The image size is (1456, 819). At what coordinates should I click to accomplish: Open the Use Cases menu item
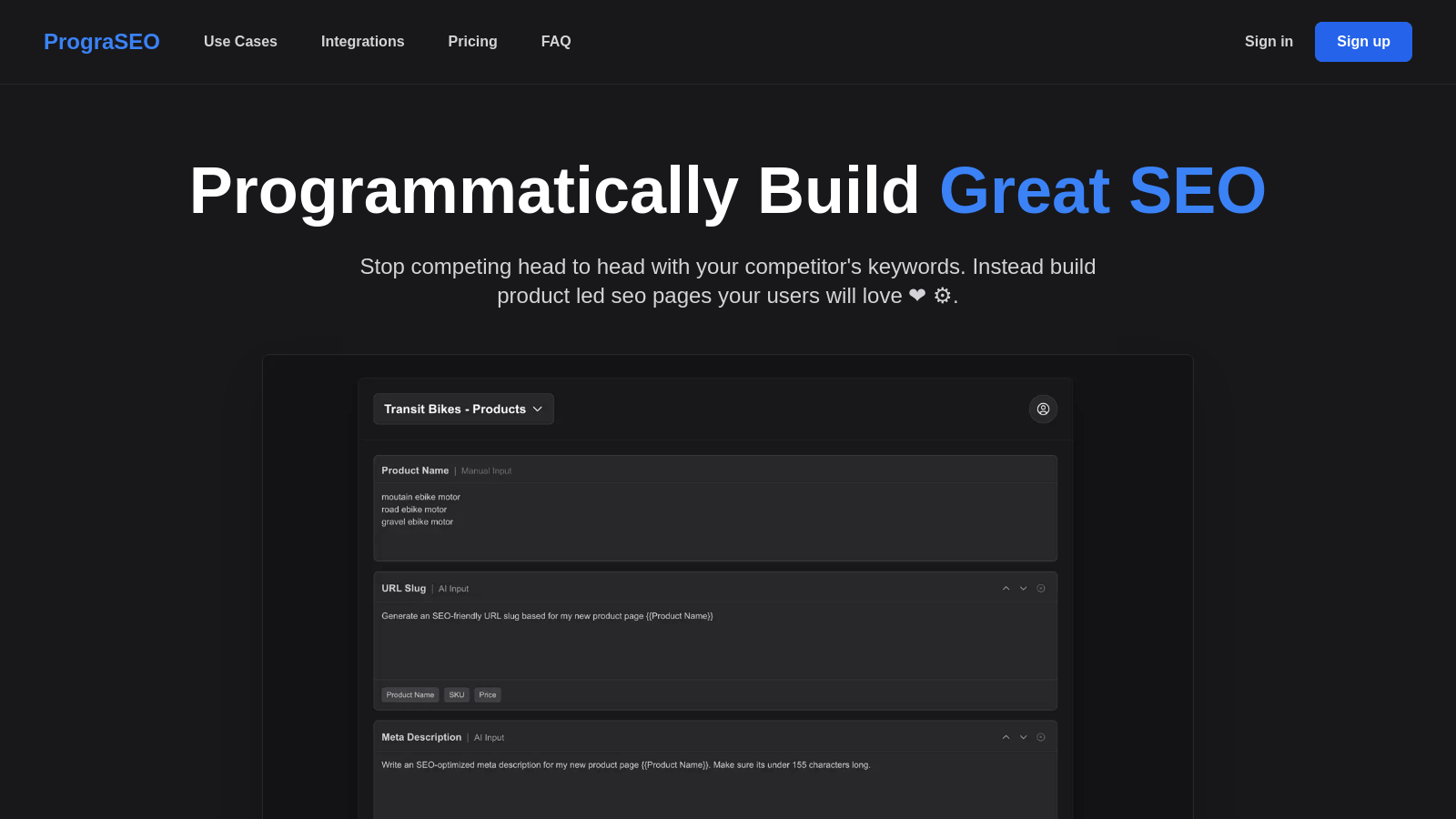pos(240,42)
